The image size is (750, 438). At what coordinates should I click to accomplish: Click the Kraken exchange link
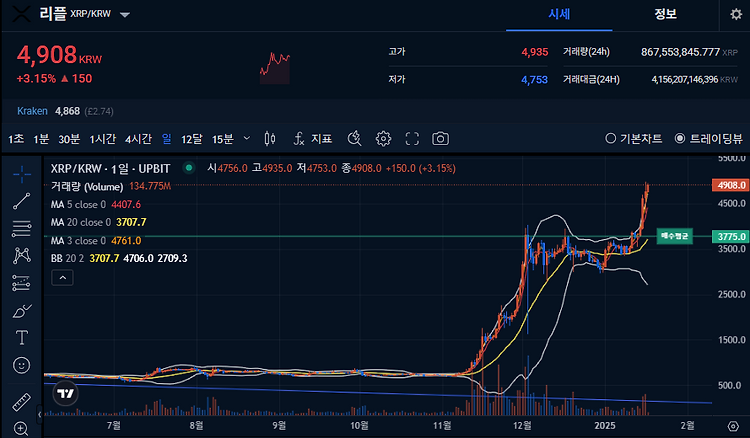[32, 111]
